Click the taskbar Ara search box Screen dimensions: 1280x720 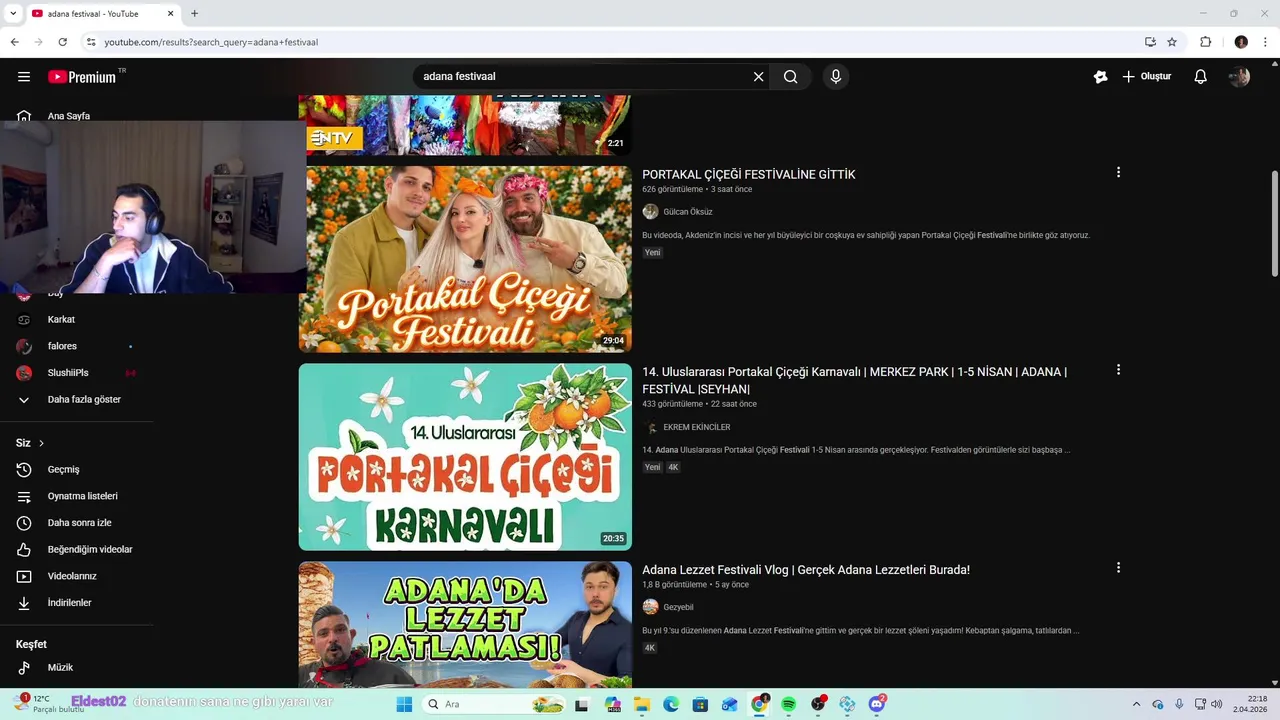(494, 704)
